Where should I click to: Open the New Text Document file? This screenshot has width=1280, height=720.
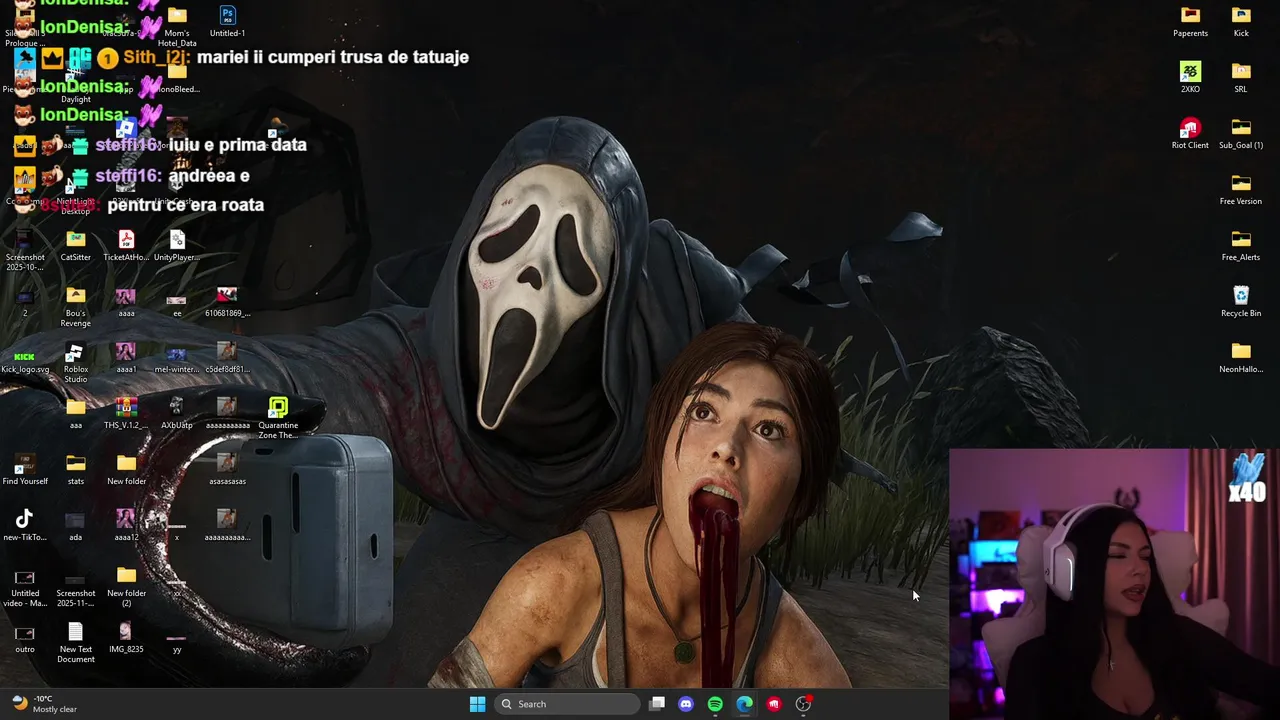[76, 631]
